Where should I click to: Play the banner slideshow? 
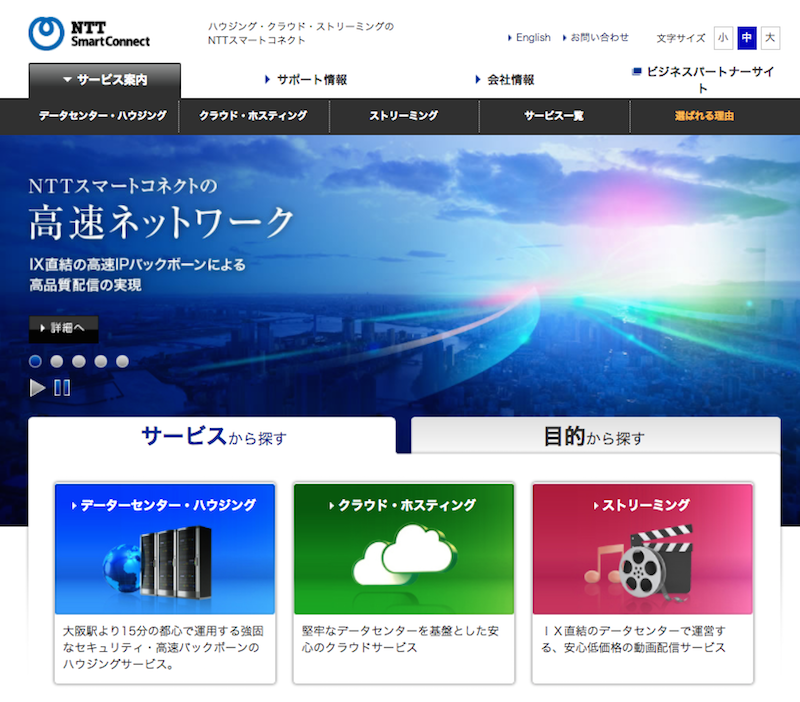[37, 388]
